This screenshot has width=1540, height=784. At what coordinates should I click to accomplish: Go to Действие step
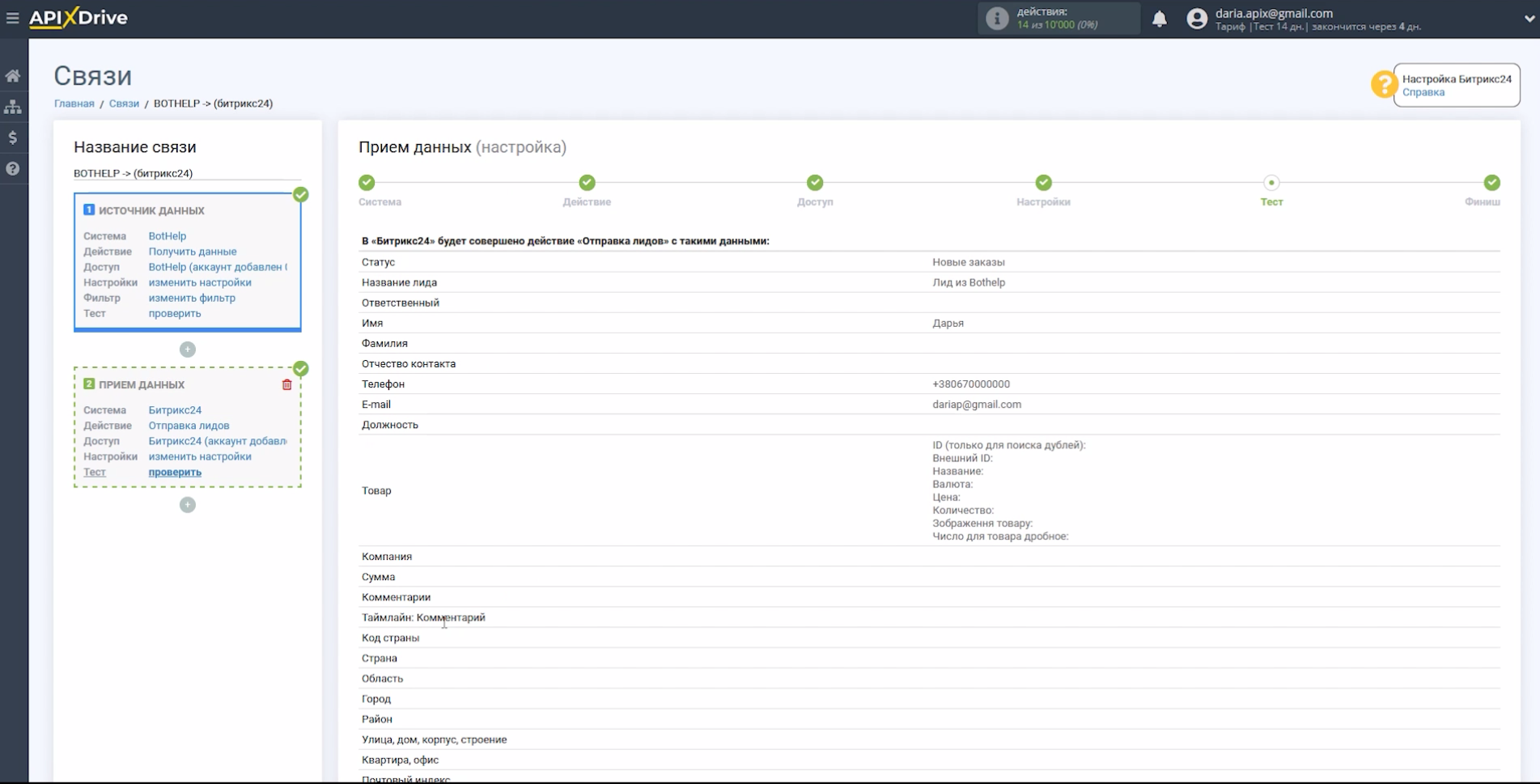(x=587, y=183)
